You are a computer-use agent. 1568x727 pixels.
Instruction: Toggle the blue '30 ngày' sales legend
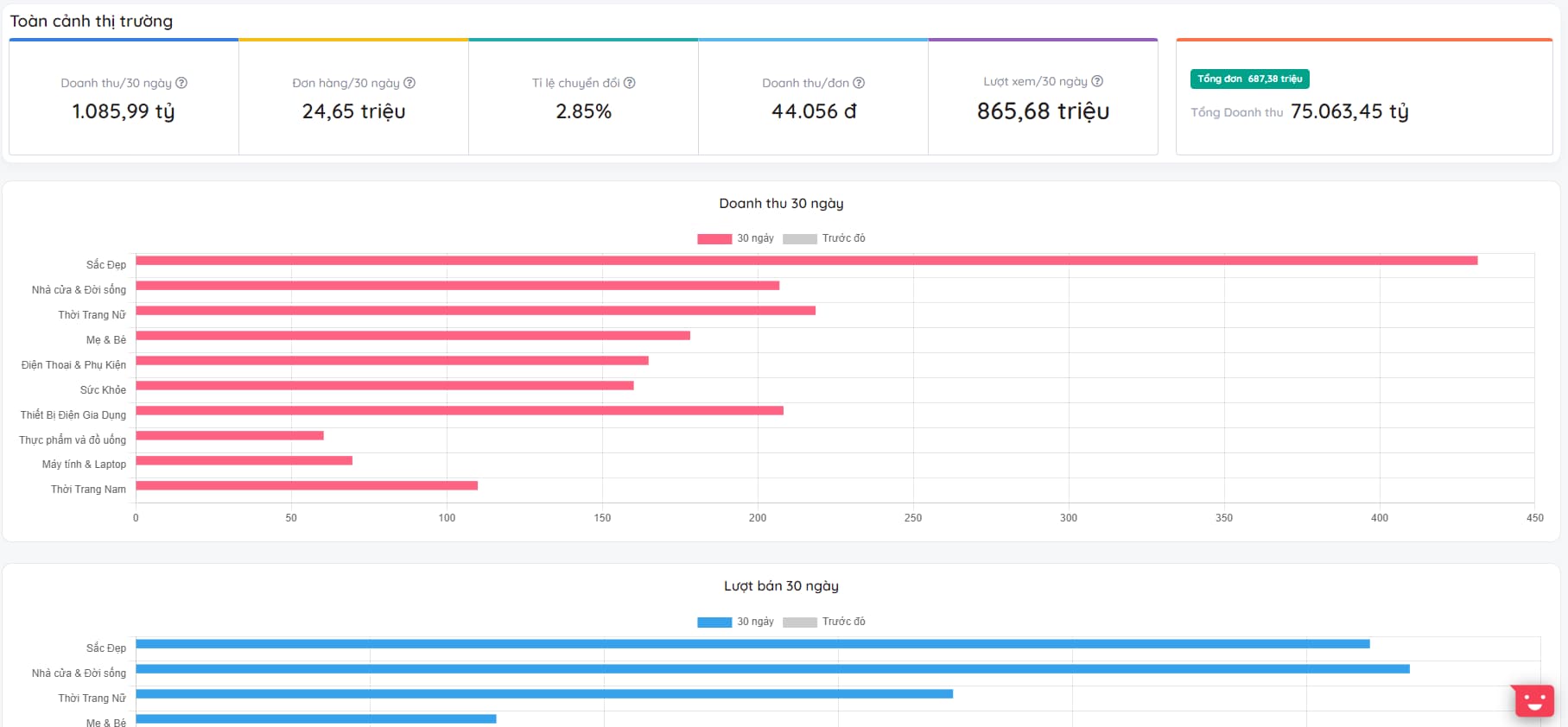click(735, 622)
